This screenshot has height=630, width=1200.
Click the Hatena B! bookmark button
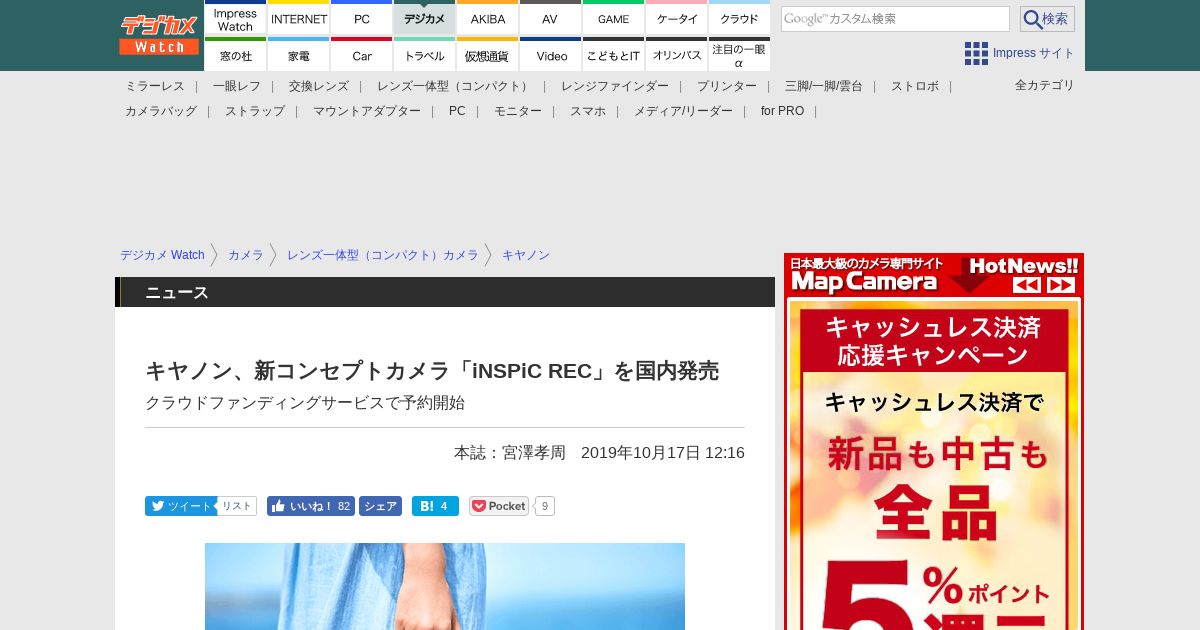point(435,506)
